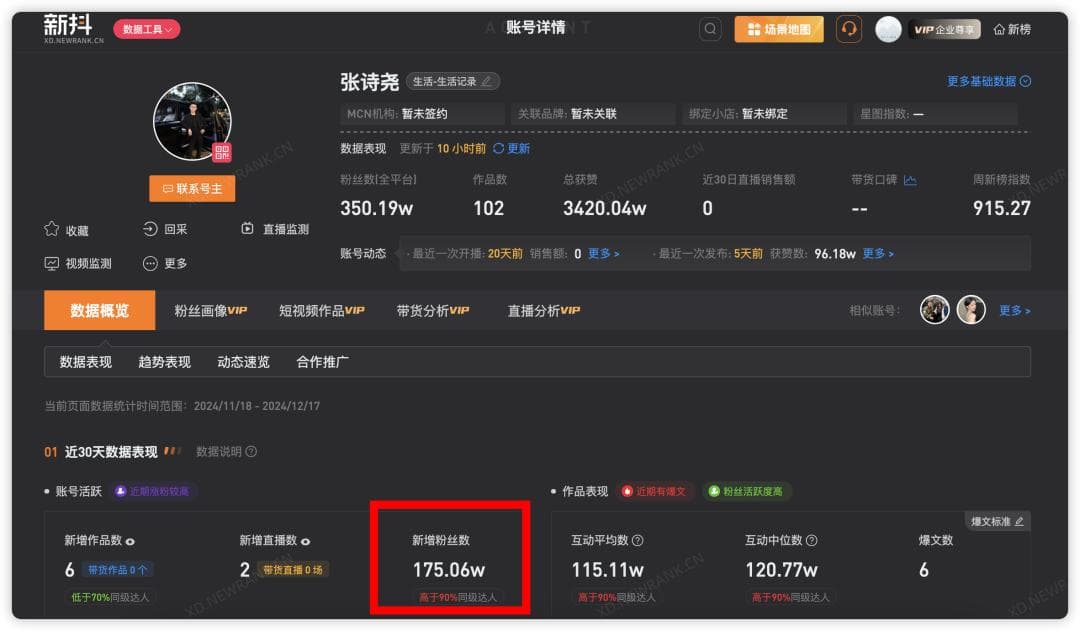Image resolution: width=1080 pixels, height=631 pixels.
Task: Click the search magnifier icon in header
Action: [x=710, y=29]
